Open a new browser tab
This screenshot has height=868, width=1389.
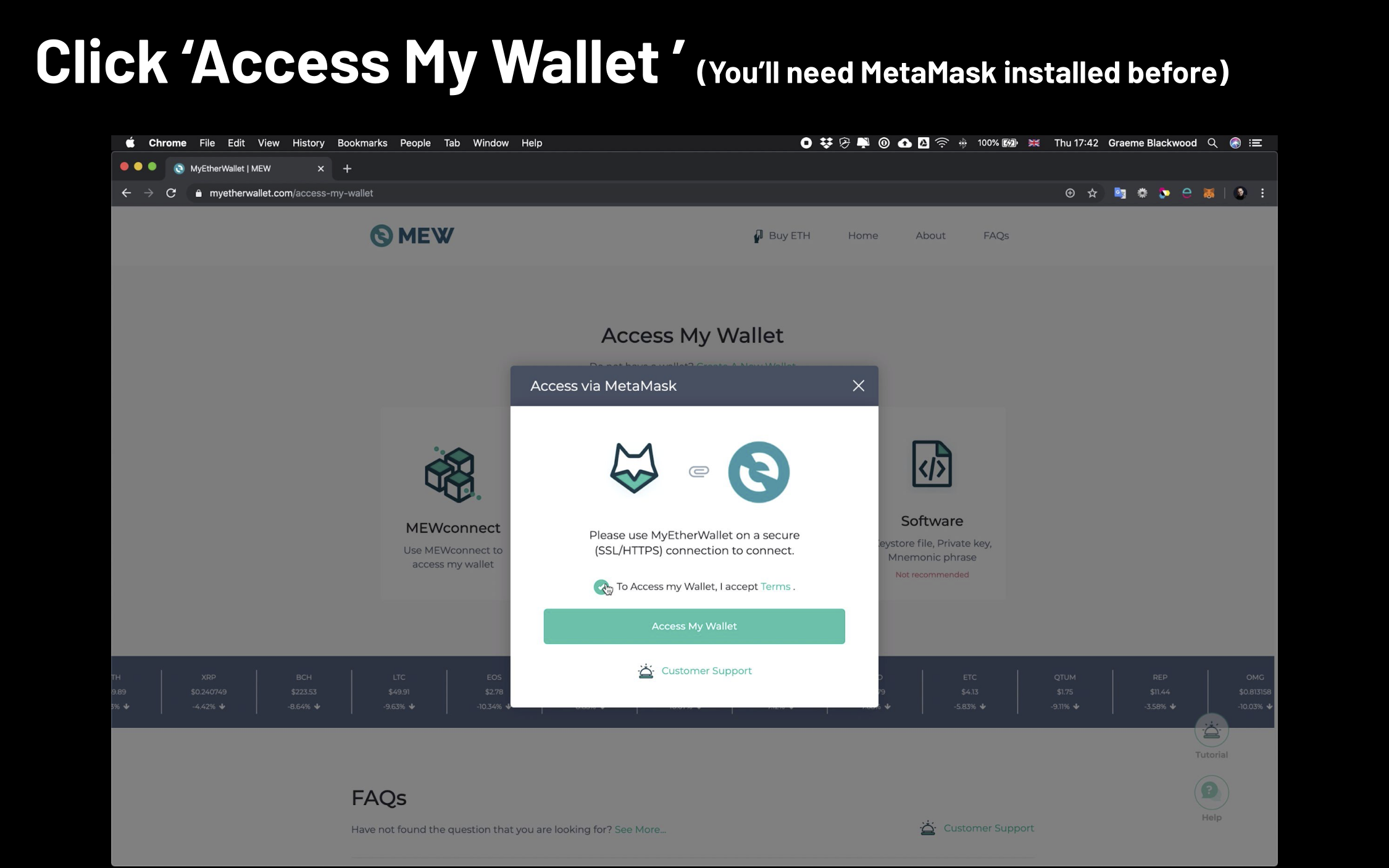tap(347, 169)
